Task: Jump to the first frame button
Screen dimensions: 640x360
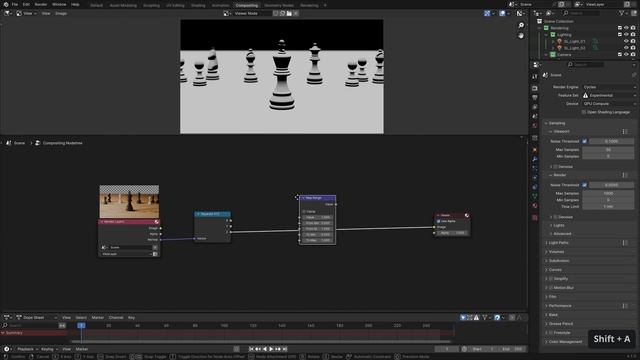Action: tap(251, 349)
